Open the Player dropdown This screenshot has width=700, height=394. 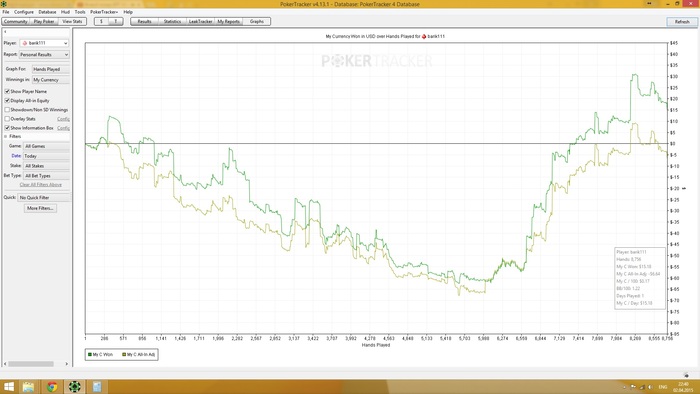(44, 43)
